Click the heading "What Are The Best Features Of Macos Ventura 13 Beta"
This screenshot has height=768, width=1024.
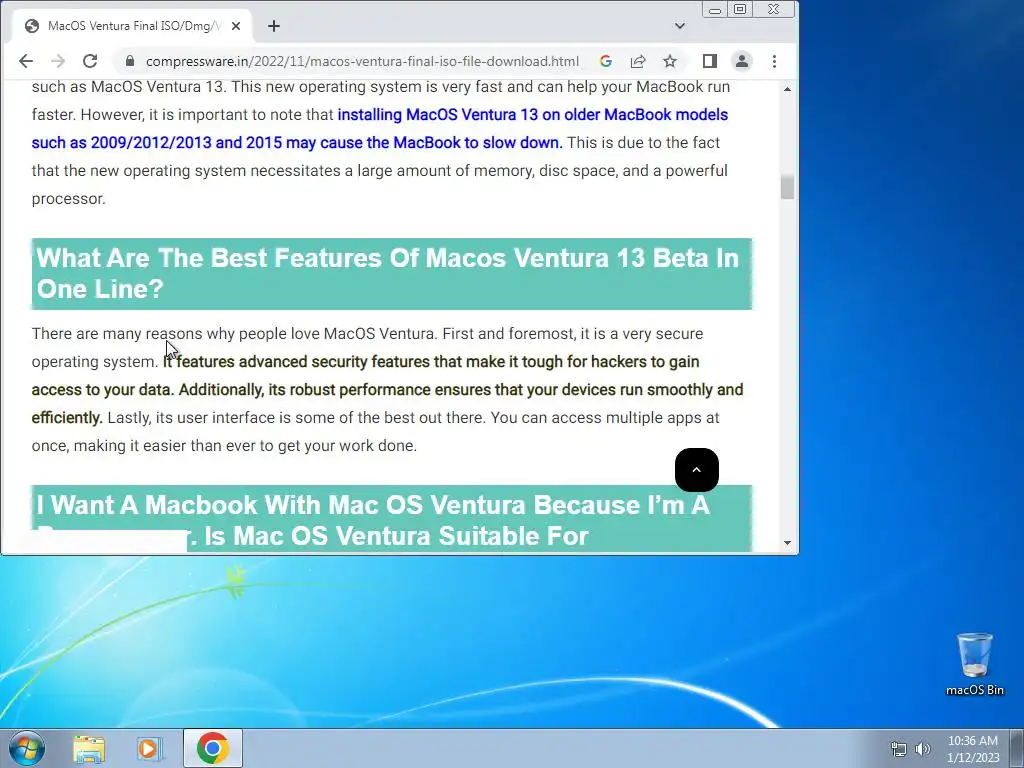pyautogui.click(x=392, y=274)
